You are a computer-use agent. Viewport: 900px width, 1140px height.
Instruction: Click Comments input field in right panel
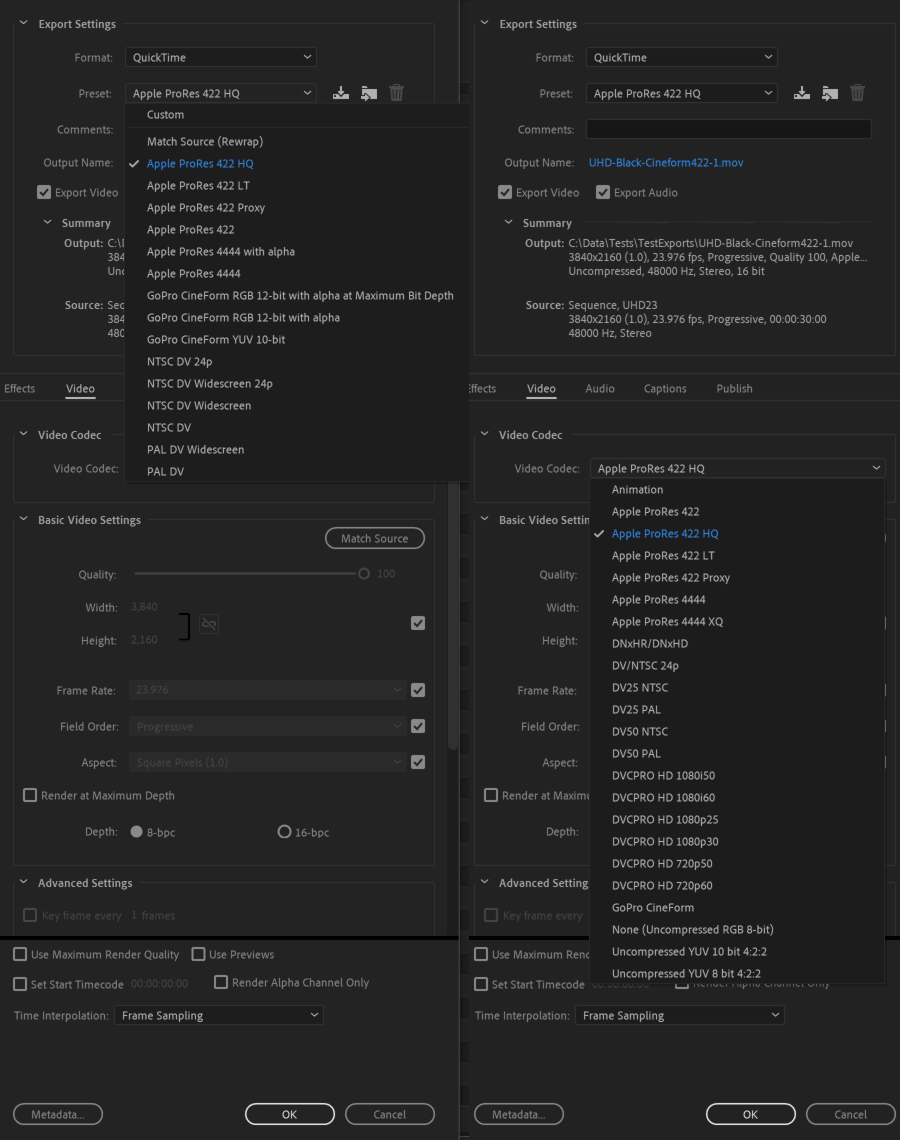click(x=728, y=129)
